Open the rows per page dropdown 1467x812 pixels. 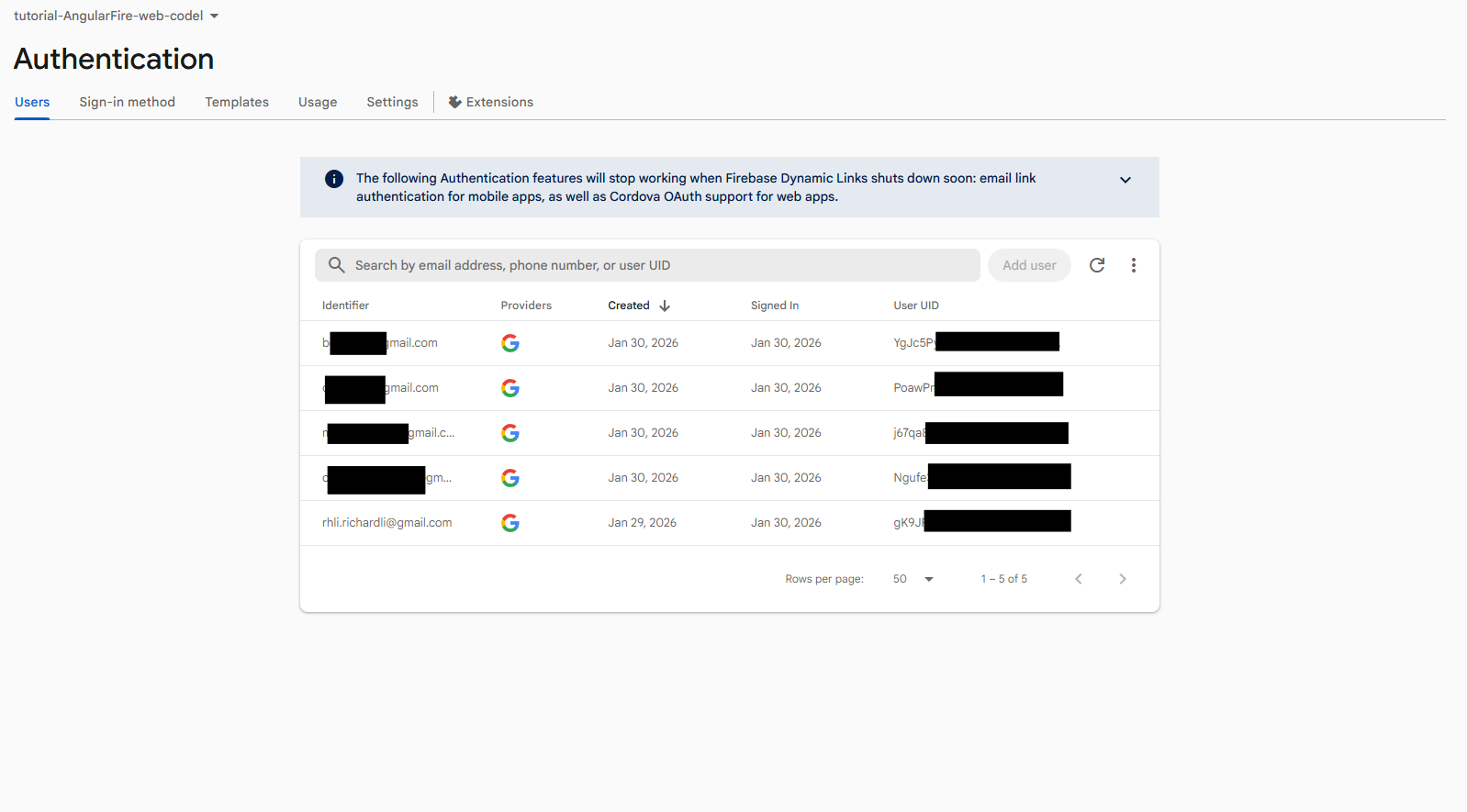[x=913, y=579]
